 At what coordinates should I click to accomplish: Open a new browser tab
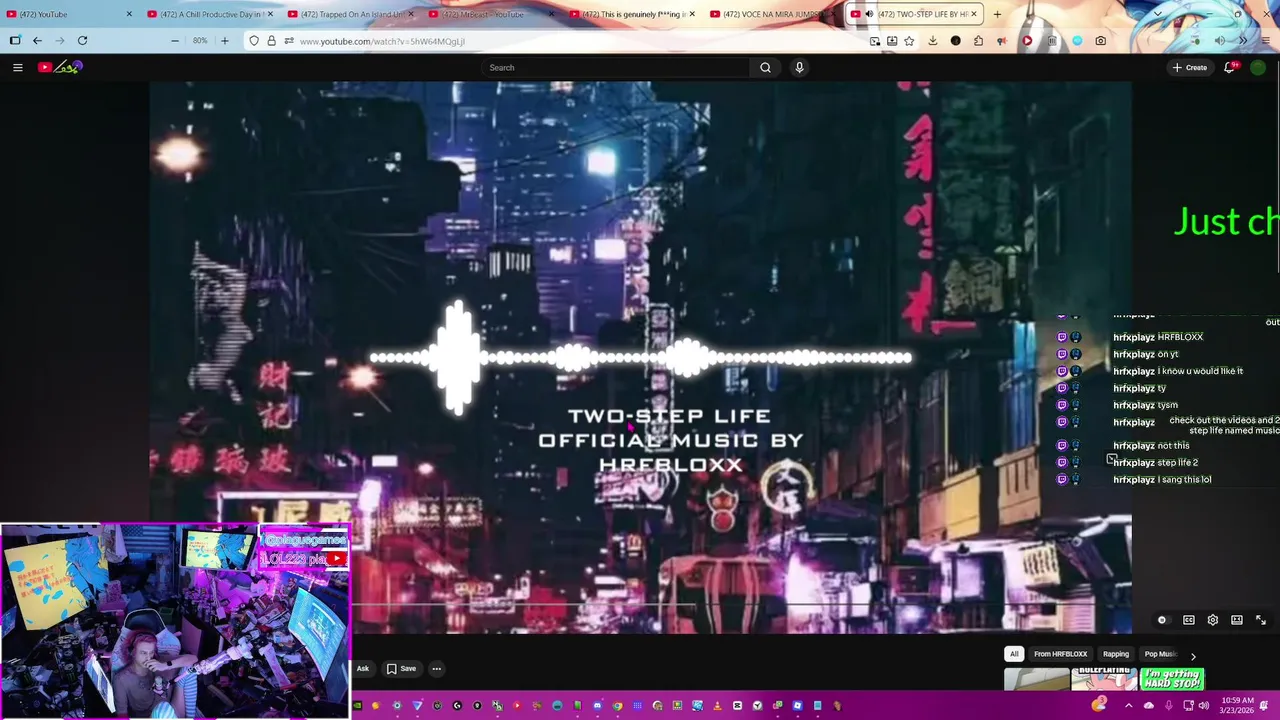click(997, 14)
